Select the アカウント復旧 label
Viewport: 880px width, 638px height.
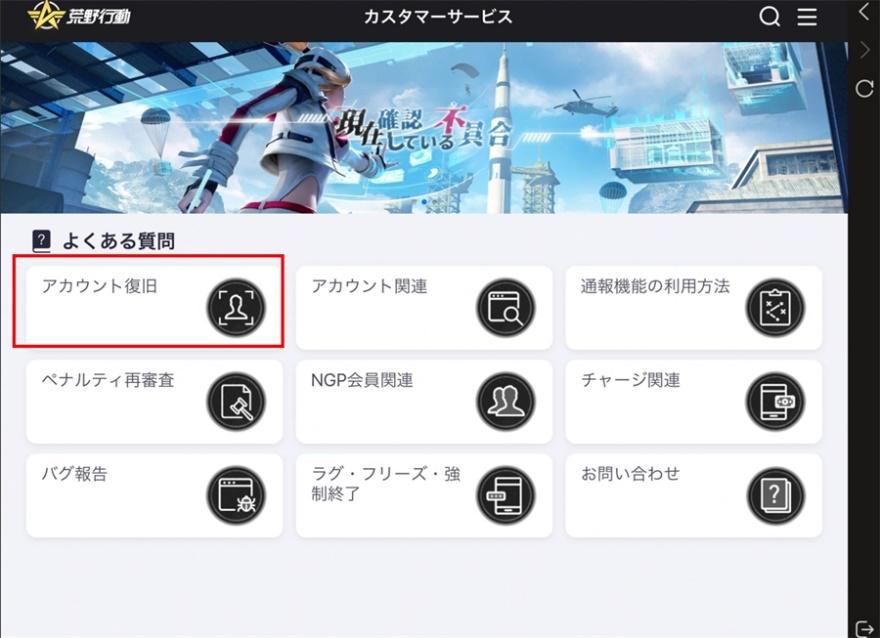[99, 286]
